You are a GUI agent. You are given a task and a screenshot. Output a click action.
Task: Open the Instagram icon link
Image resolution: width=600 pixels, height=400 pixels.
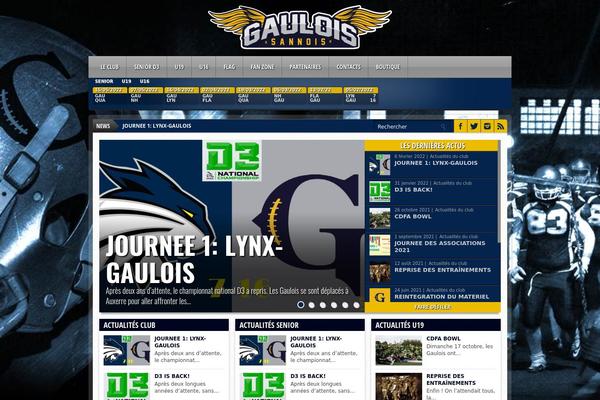pyautogui.click(x=487, y=126)
